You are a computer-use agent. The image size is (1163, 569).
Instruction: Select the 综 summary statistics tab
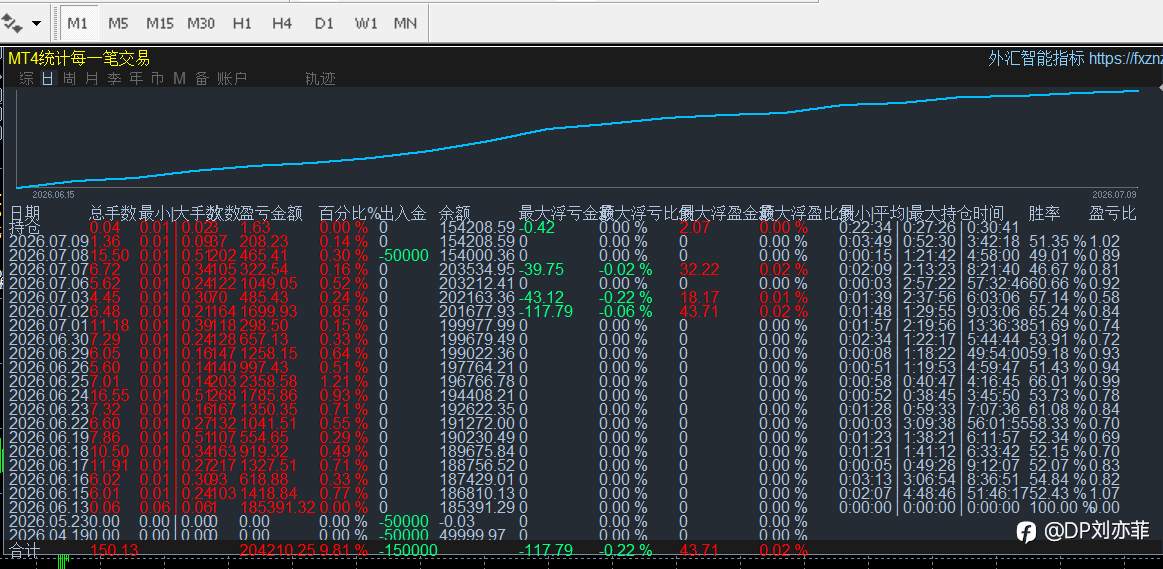(x=27, y=79)
